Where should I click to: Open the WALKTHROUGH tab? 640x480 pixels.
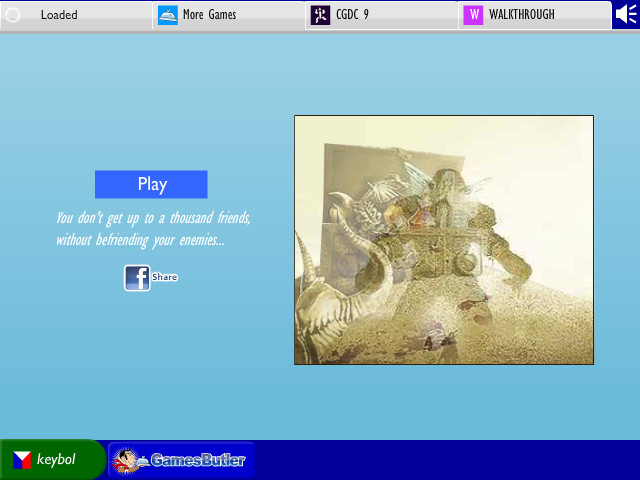coord(535,15)
